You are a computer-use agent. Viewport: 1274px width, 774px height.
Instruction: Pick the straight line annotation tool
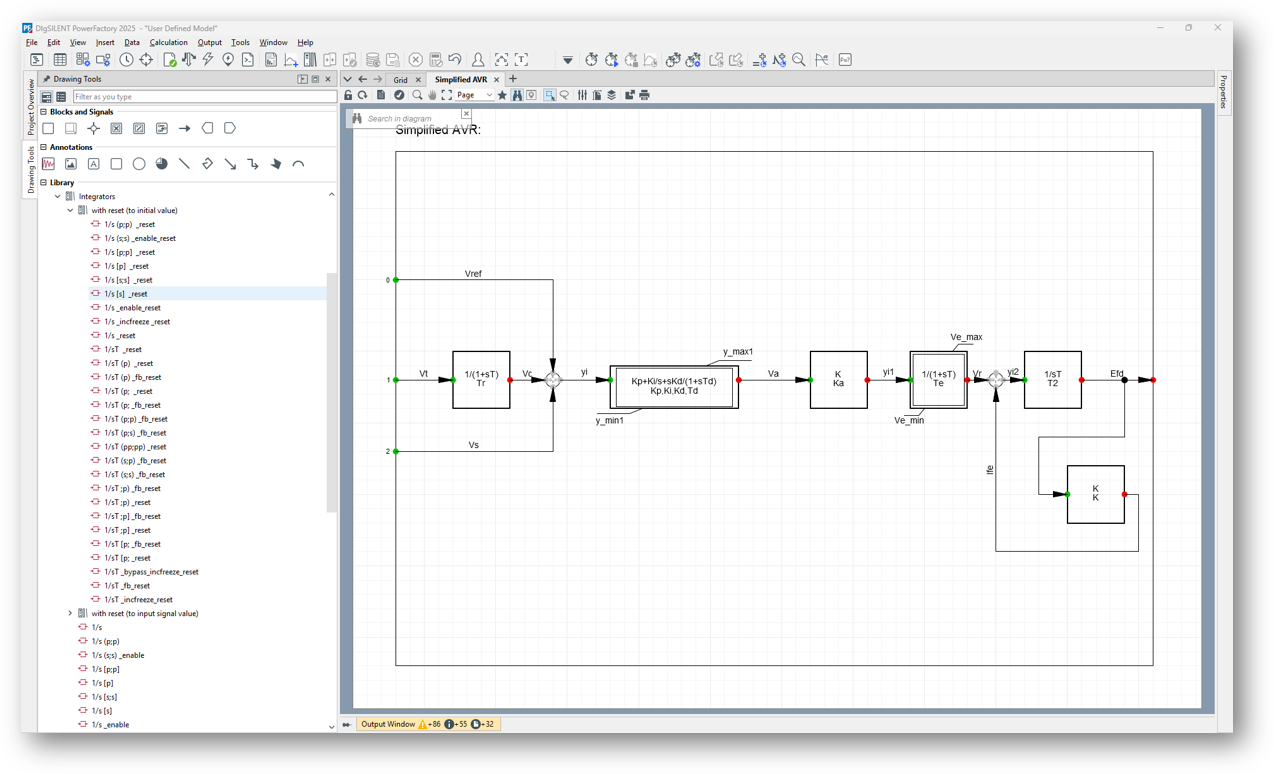click(x=184, y=164)
